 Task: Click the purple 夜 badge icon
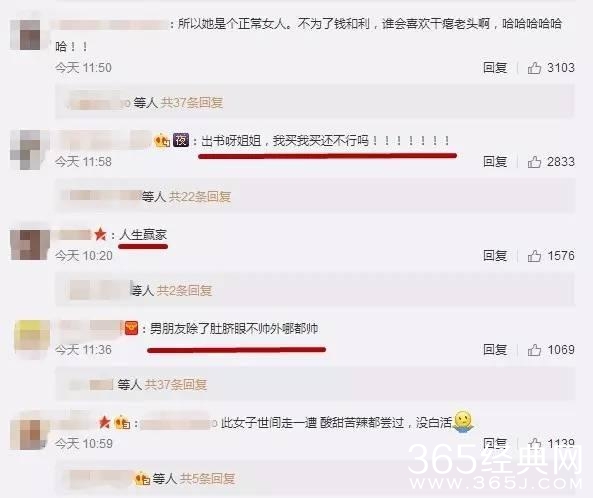point(181,140)
